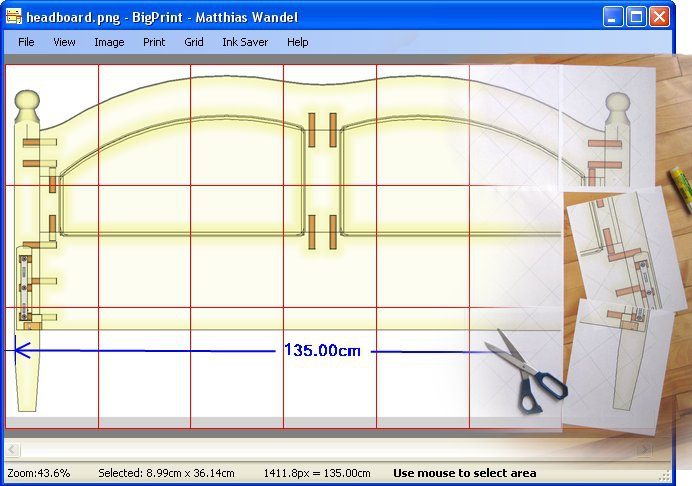This screenshot has width=692, height=486.
Task: Close the BigPrint window
Action: coord(659,17)
